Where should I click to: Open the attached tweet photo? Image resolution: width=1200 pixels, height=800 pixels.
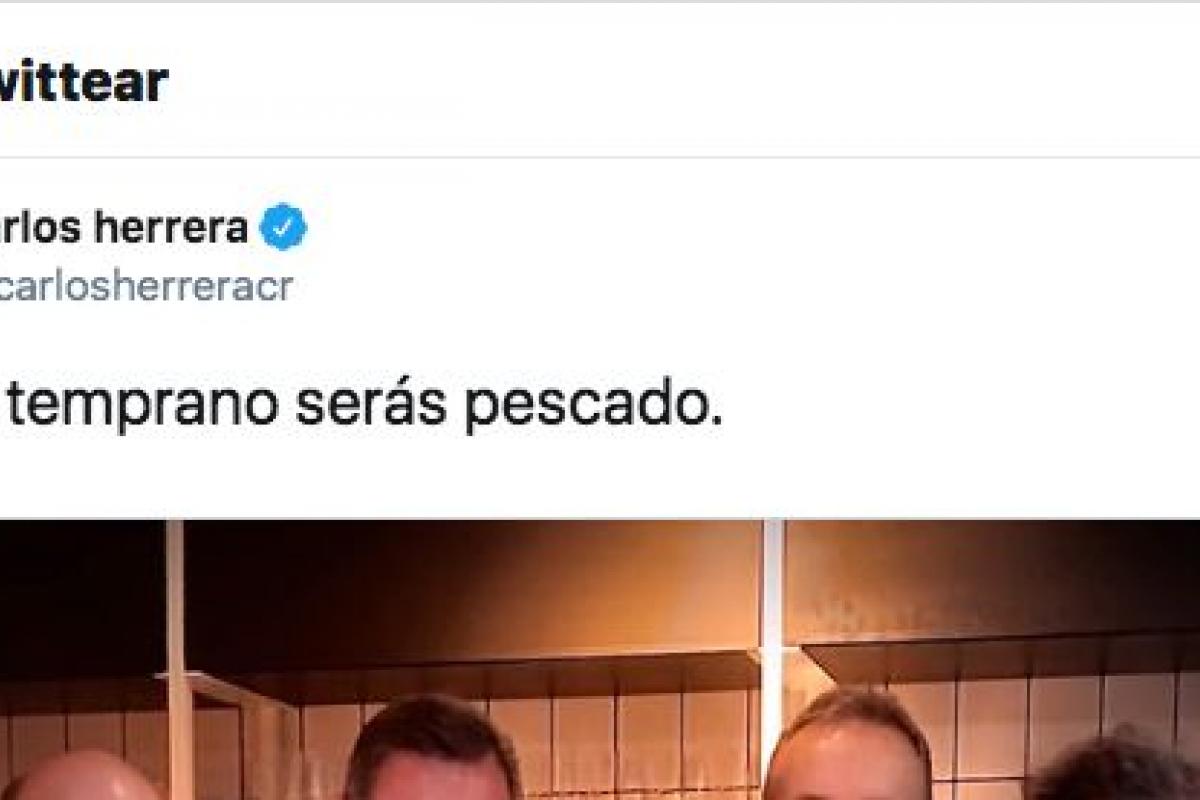tap(600, 660)
